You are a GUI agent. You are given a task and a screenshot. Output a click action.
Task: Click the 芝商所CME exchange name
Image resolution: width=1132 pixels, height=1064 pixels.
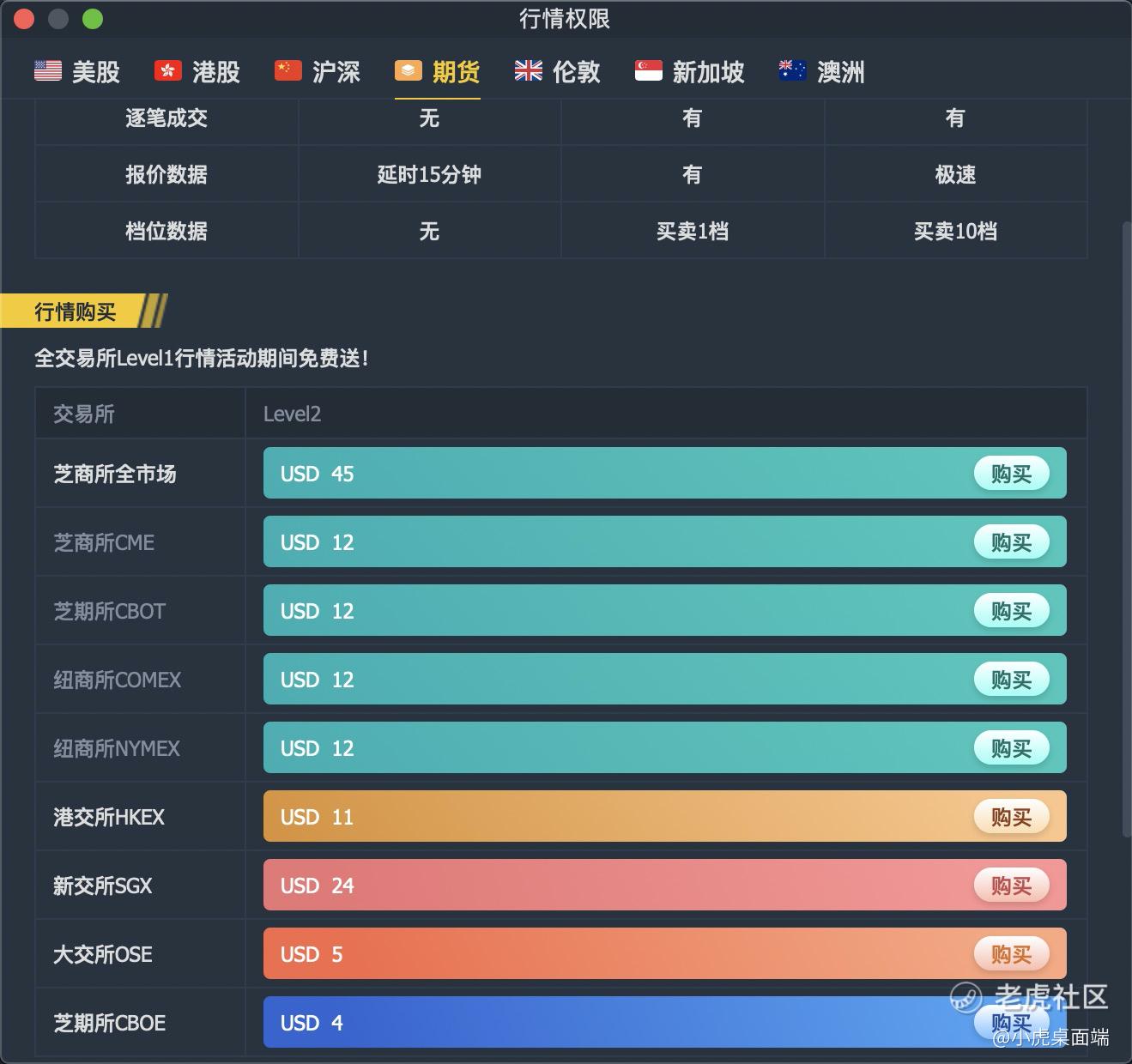click(104, 542)
